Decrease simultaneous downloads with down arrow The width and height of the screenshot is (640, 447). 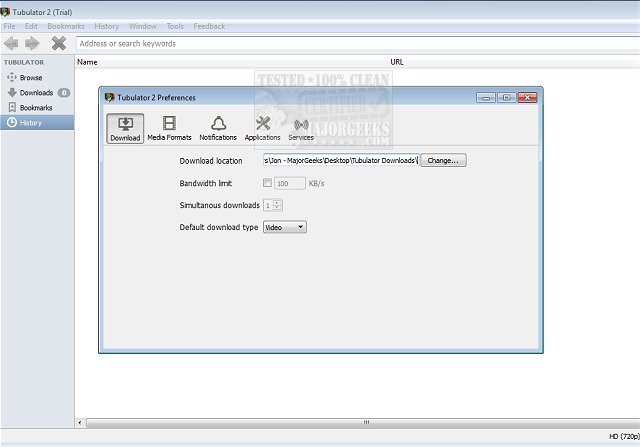pos(277,208)
